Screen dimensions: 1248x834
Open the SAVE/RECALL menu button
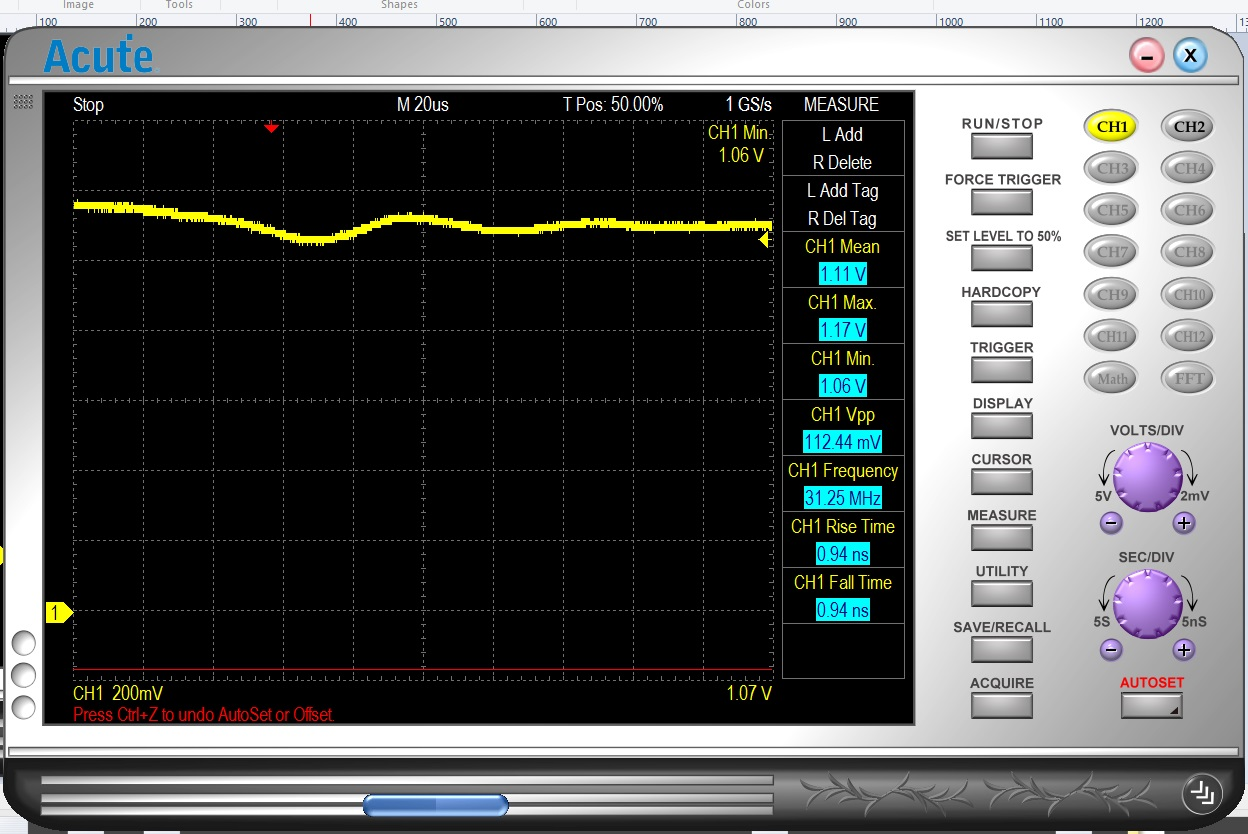coord(1002,650)
